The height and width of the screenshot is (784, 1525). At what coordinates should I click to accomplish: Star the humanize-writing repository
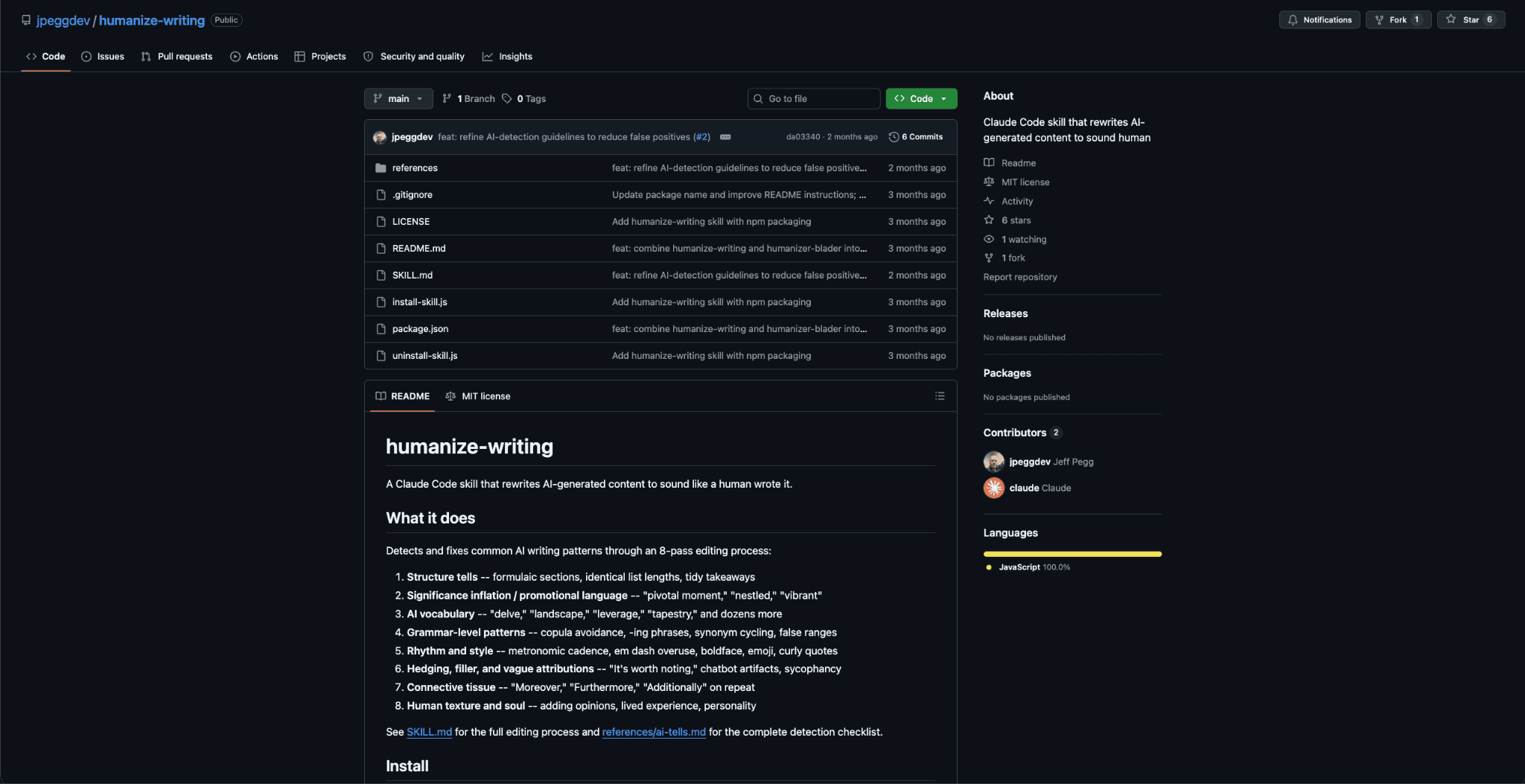(1471, 20)
